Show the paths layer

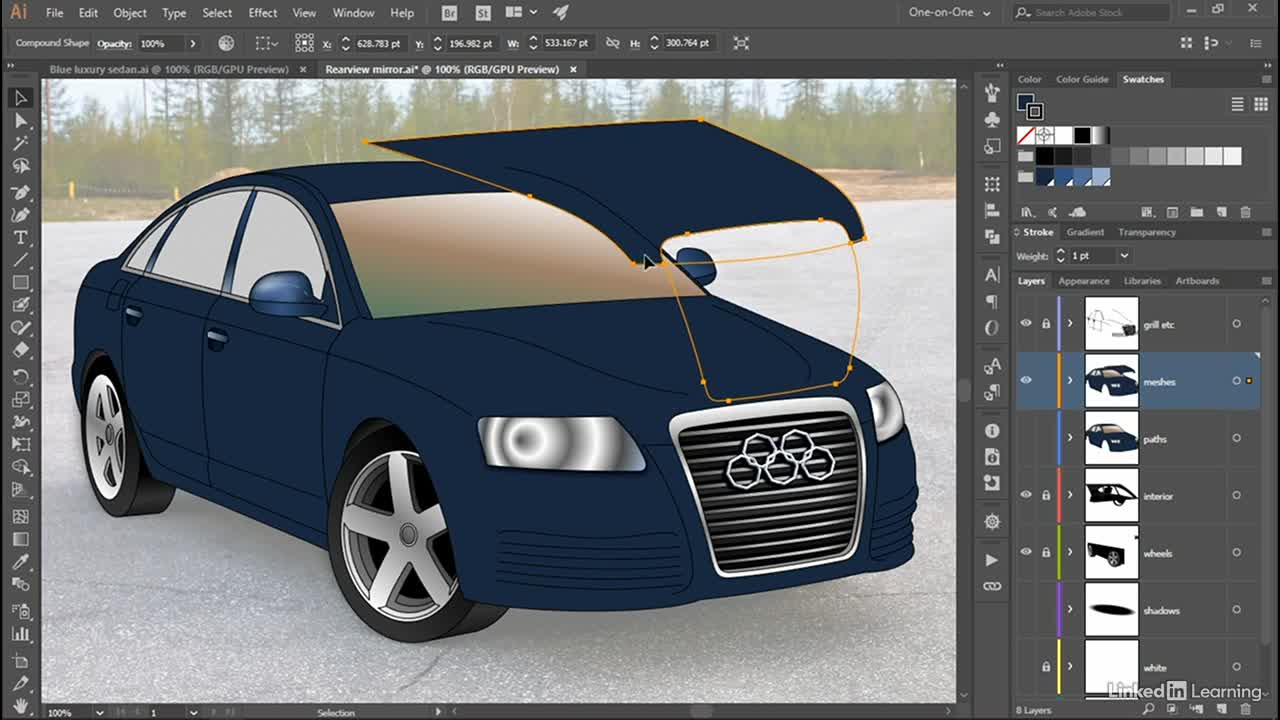coord(1026,438)
